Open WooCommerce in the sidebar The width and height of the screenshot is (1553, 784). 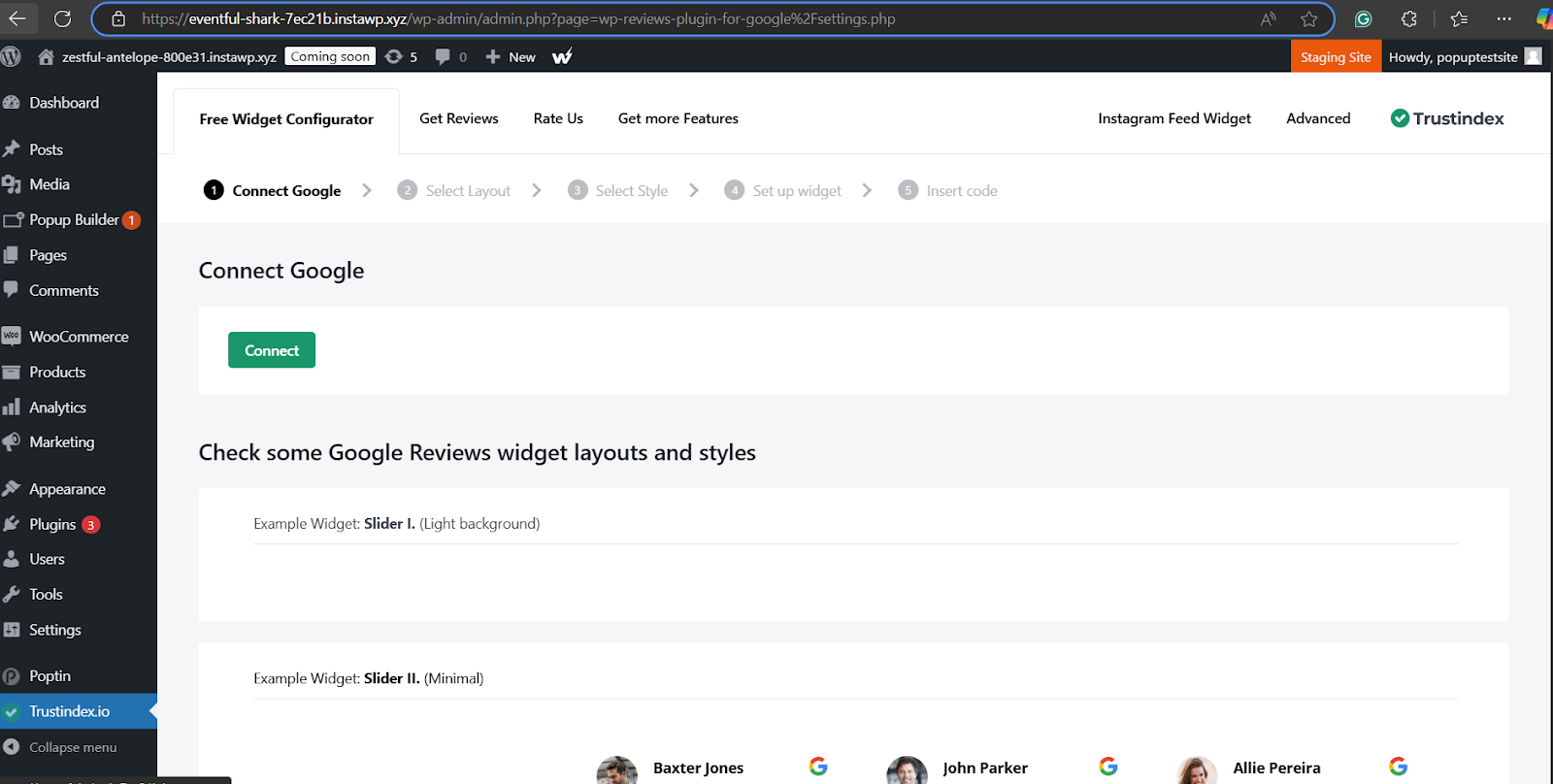(x=79, y=337)
